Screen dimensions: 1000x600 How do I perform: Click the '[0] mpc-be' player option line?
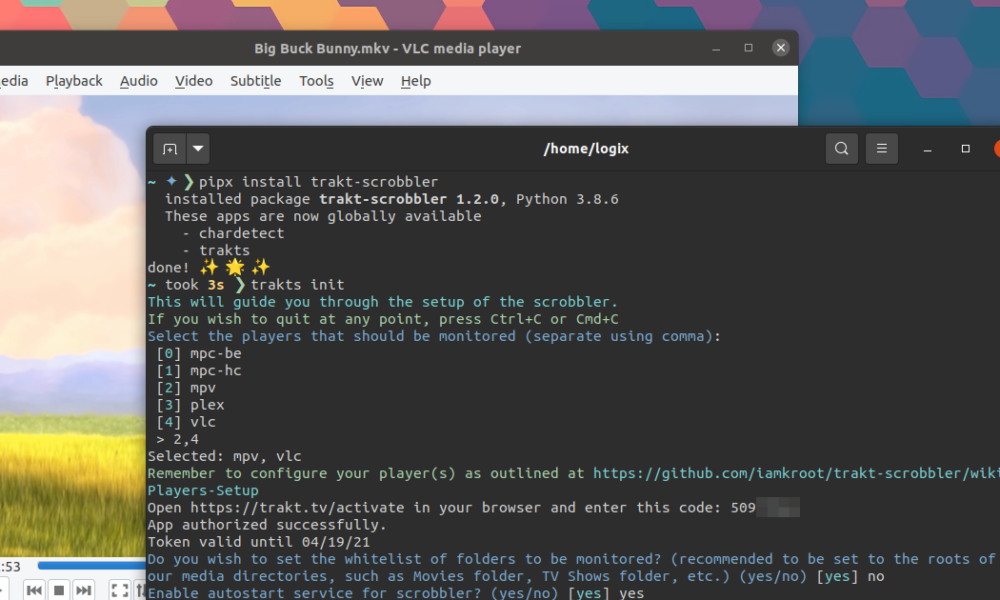(199, 353)
